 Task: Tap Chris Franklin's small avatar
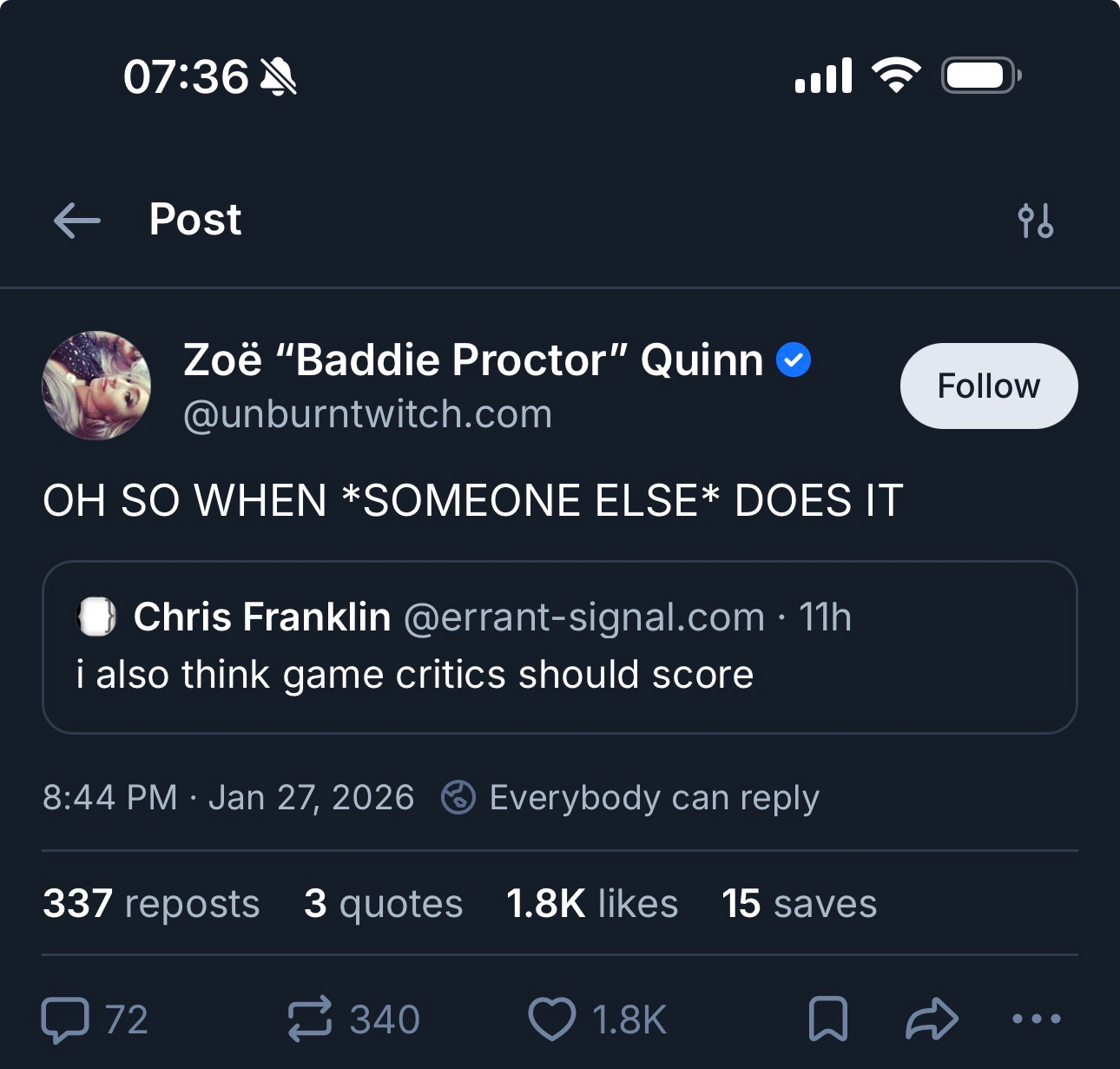pyautogui.click(x=97, y=617)
